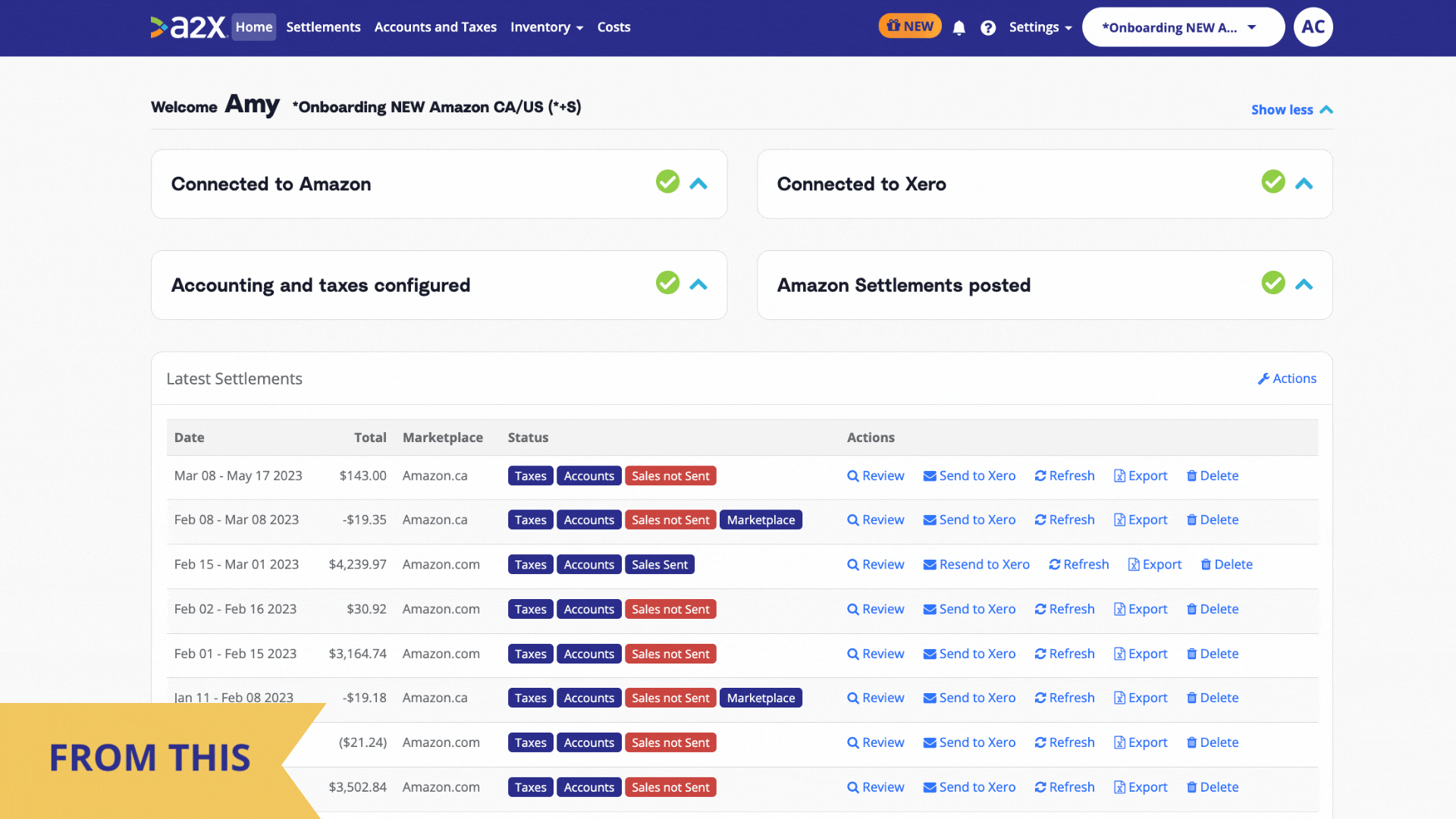Refresh the Mar 08 - May 17 2023 settlement
The height and width of the screenshot is (819, 1456).
[x=1065, y=476]
